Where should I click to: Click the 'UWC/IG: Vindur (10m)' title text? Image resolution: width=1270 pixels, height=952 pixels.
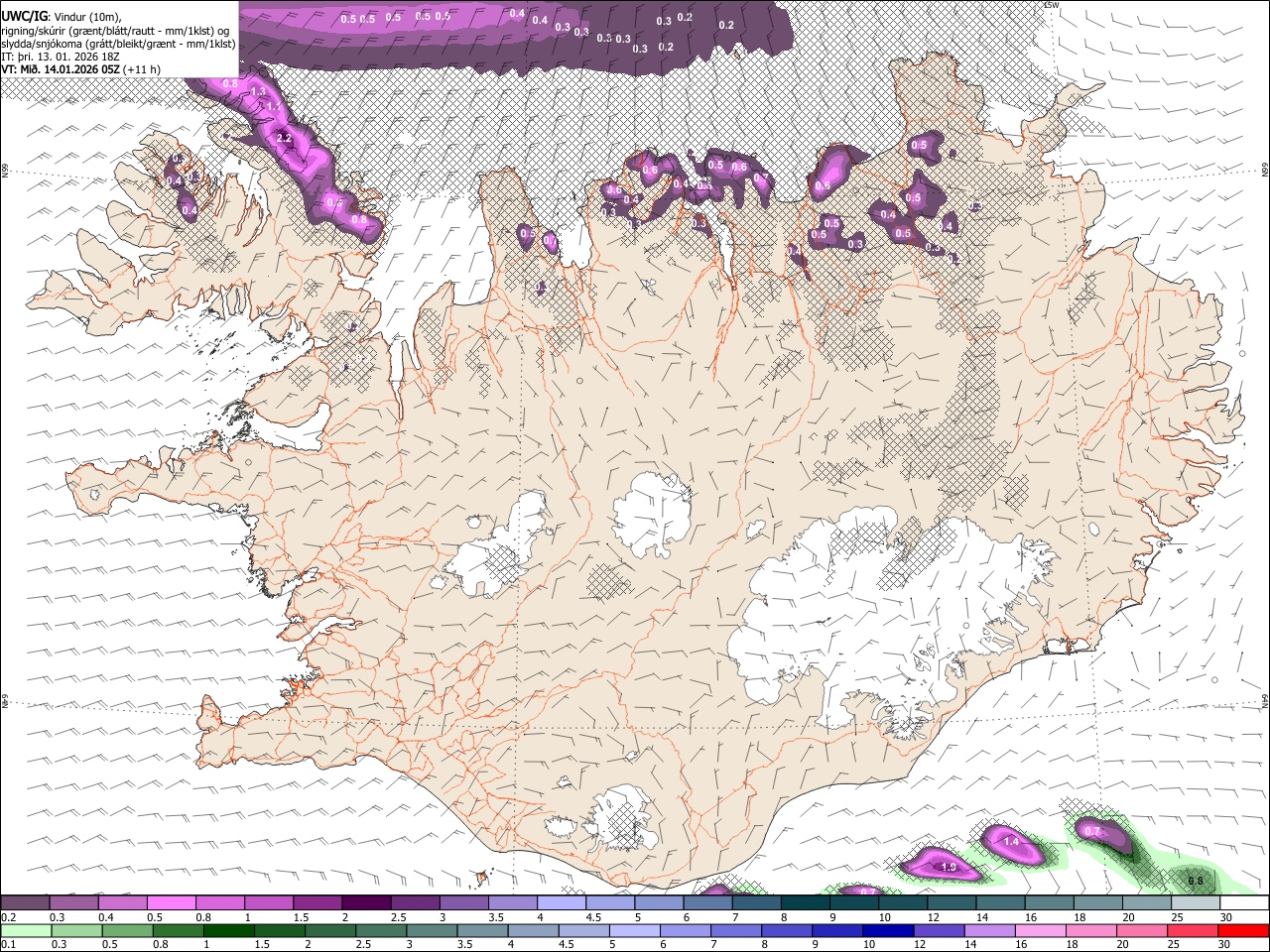click(63, 15)
